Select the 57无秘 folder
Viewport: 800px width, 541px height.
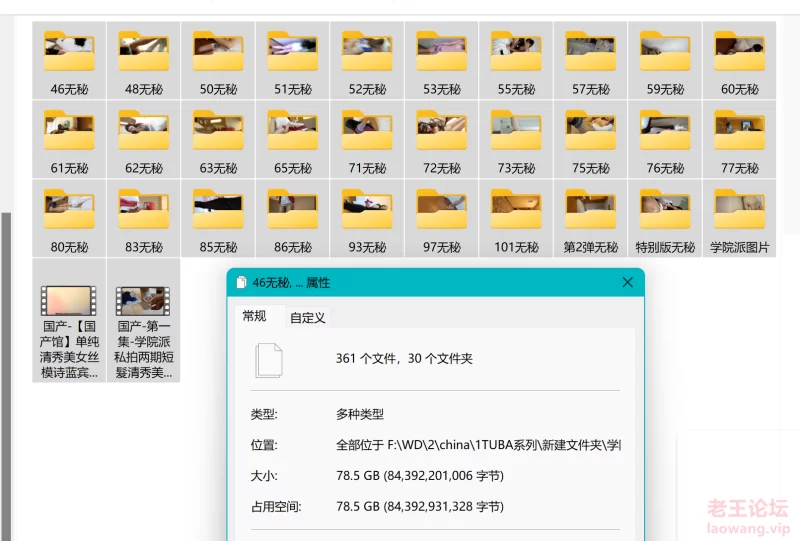[x=591, y=61]
